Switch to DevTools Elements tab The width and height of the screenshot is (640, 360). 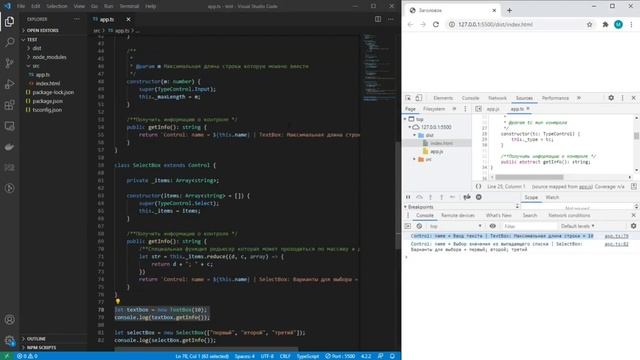443,98
